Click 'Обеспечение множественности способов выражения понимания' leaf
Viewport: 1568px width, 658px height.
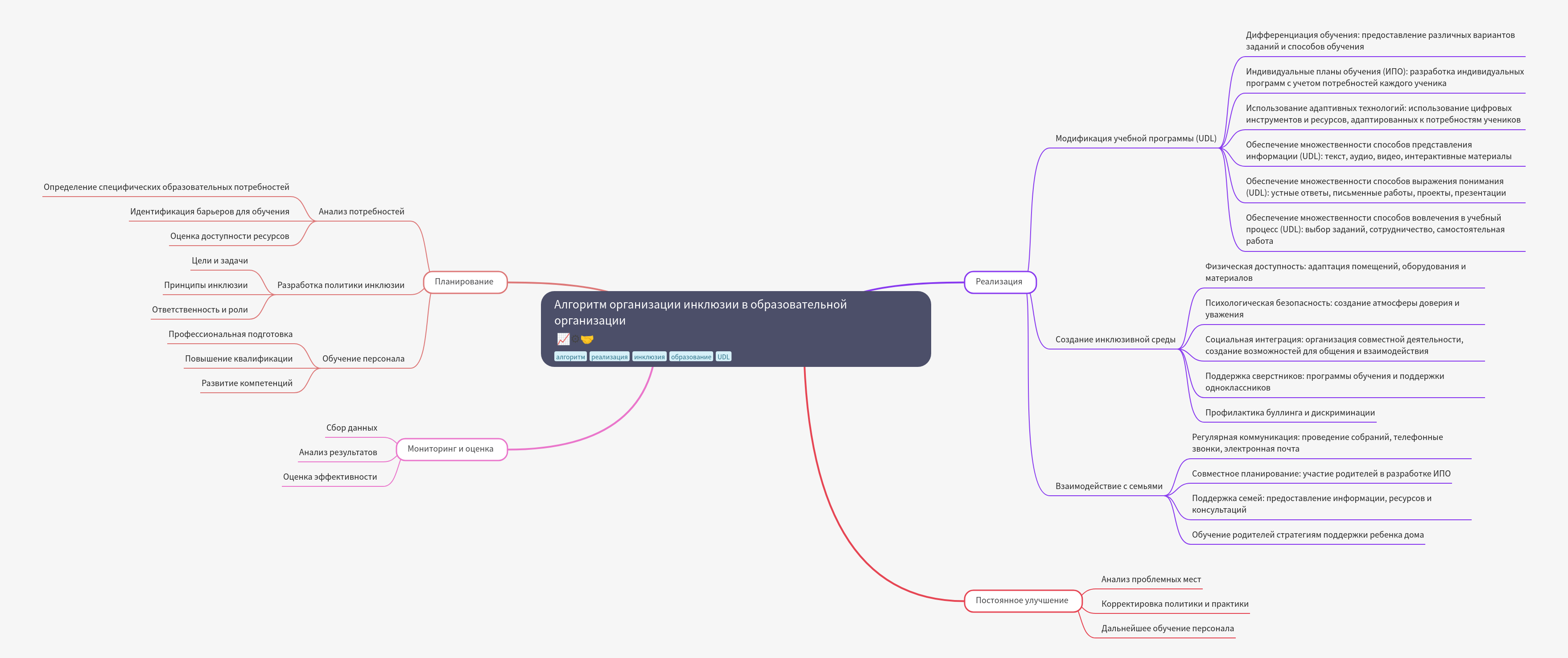[x=1376, y=187]
